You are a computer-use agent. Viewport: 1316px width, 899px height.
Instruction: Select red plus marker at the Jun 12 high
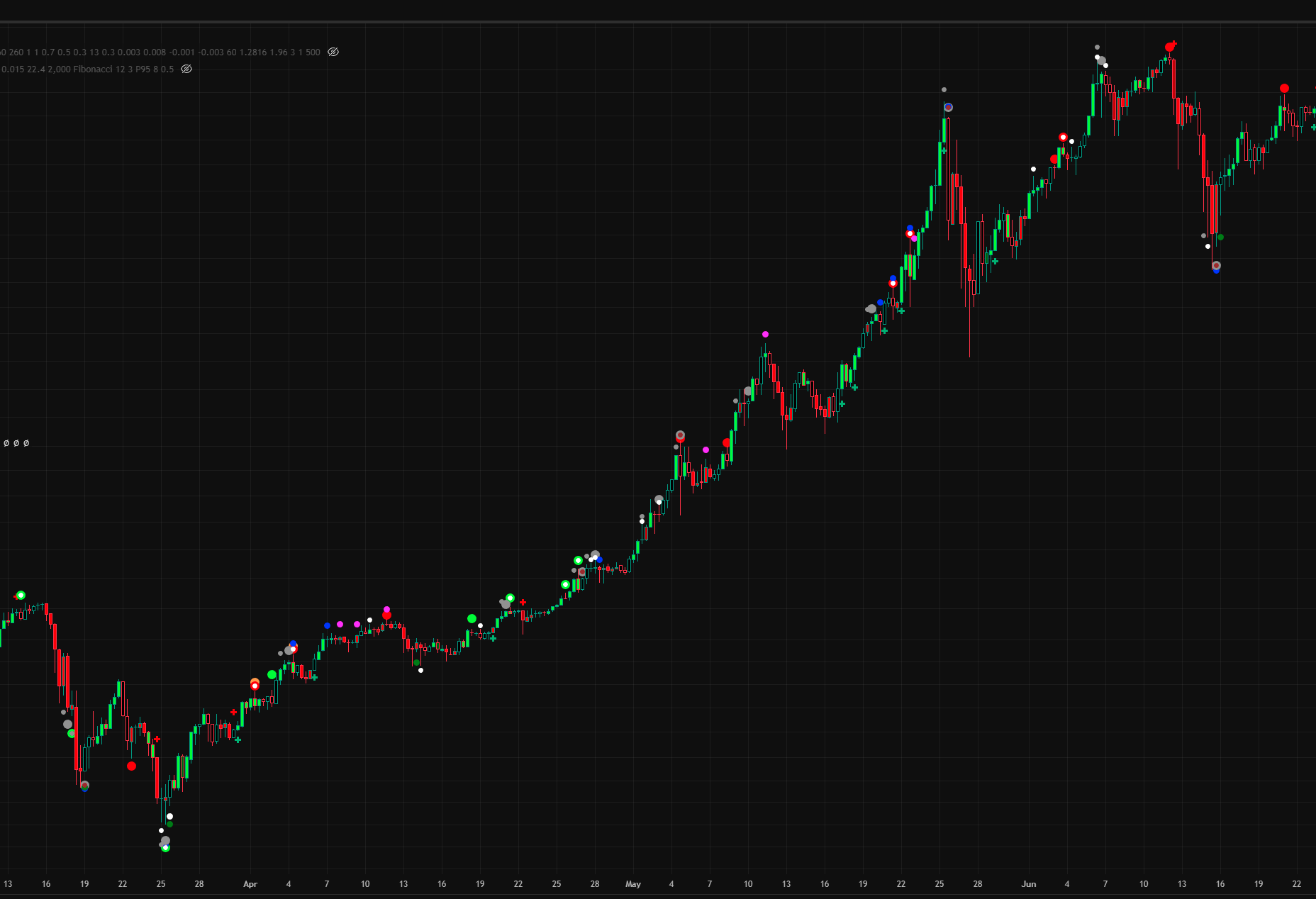pos(1173,44)
